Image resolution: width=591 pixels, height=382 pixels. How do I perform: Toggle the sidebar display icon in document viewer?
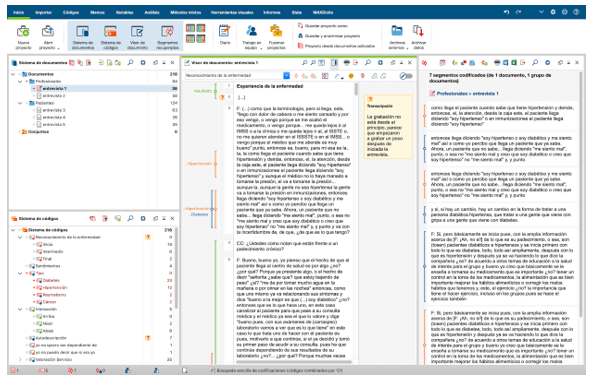(x=334, y=63)
